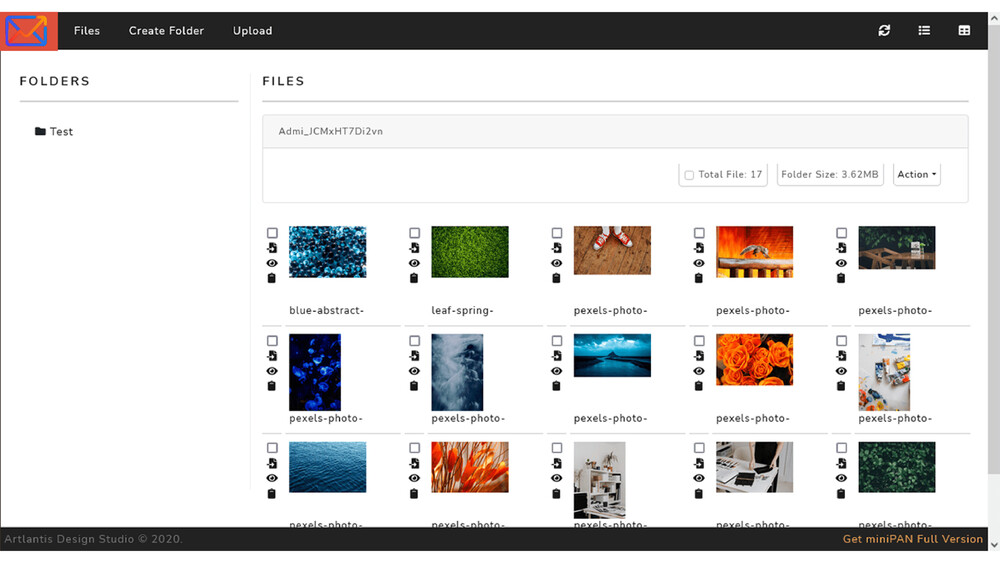Viewport: 1000px width, 563px height.
Task: Click trash icon beside red sneakers photo
Action: click(556, 278)
